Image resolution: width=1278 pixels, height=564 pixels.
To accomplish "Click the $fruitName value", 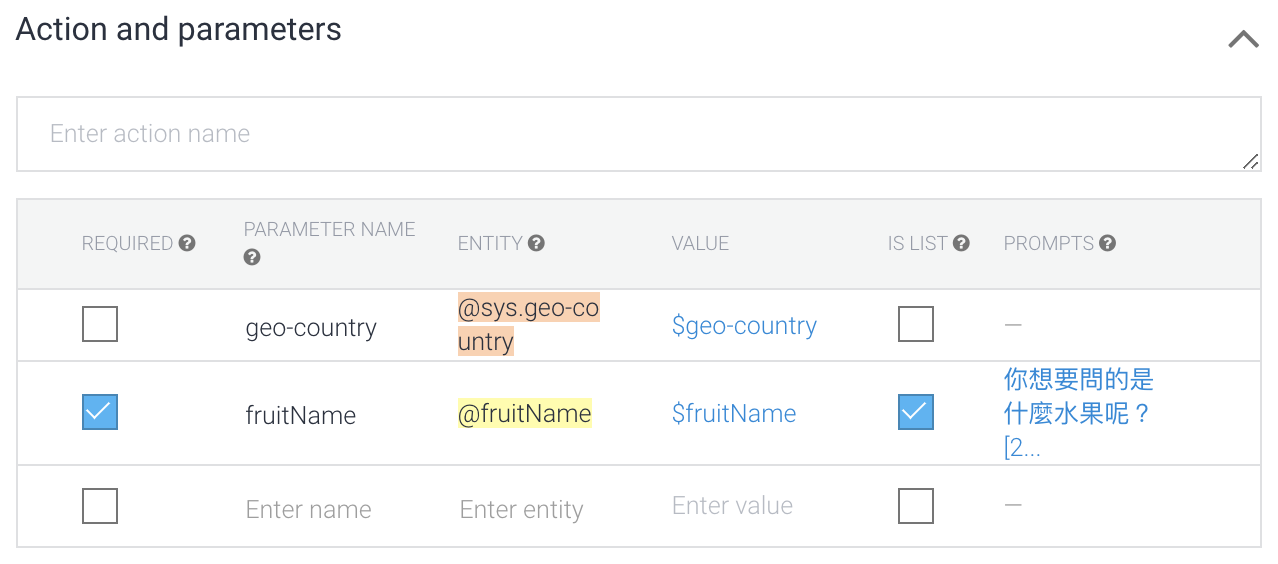I will [734, 414].
